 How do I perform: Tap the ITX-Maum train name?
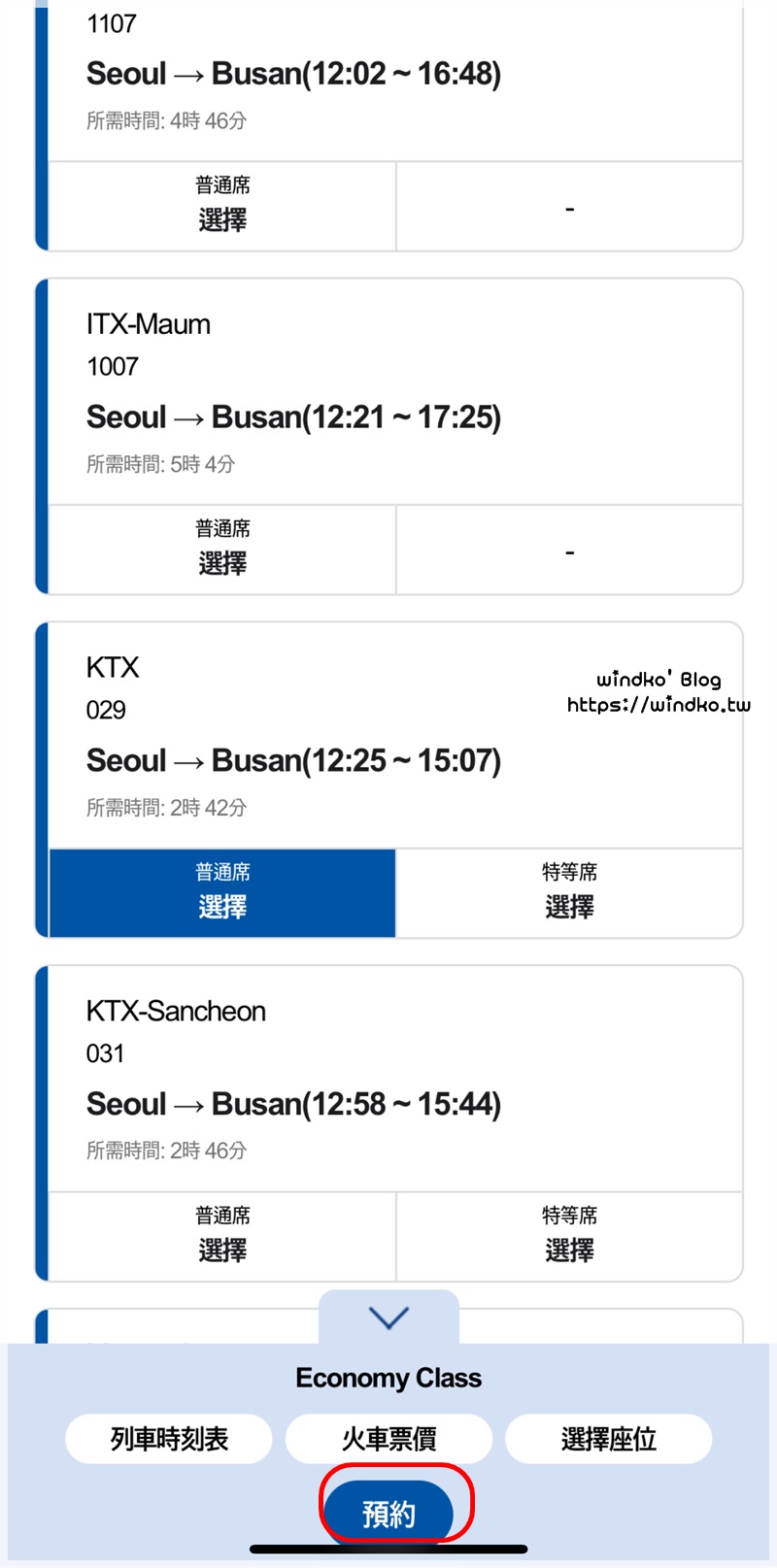pos(149,324)
